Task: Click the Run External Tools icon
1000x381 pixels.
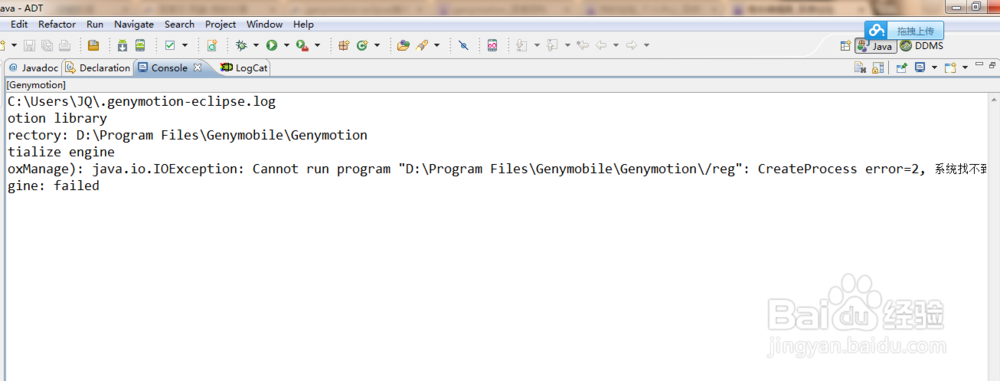Action: (302, 45)
